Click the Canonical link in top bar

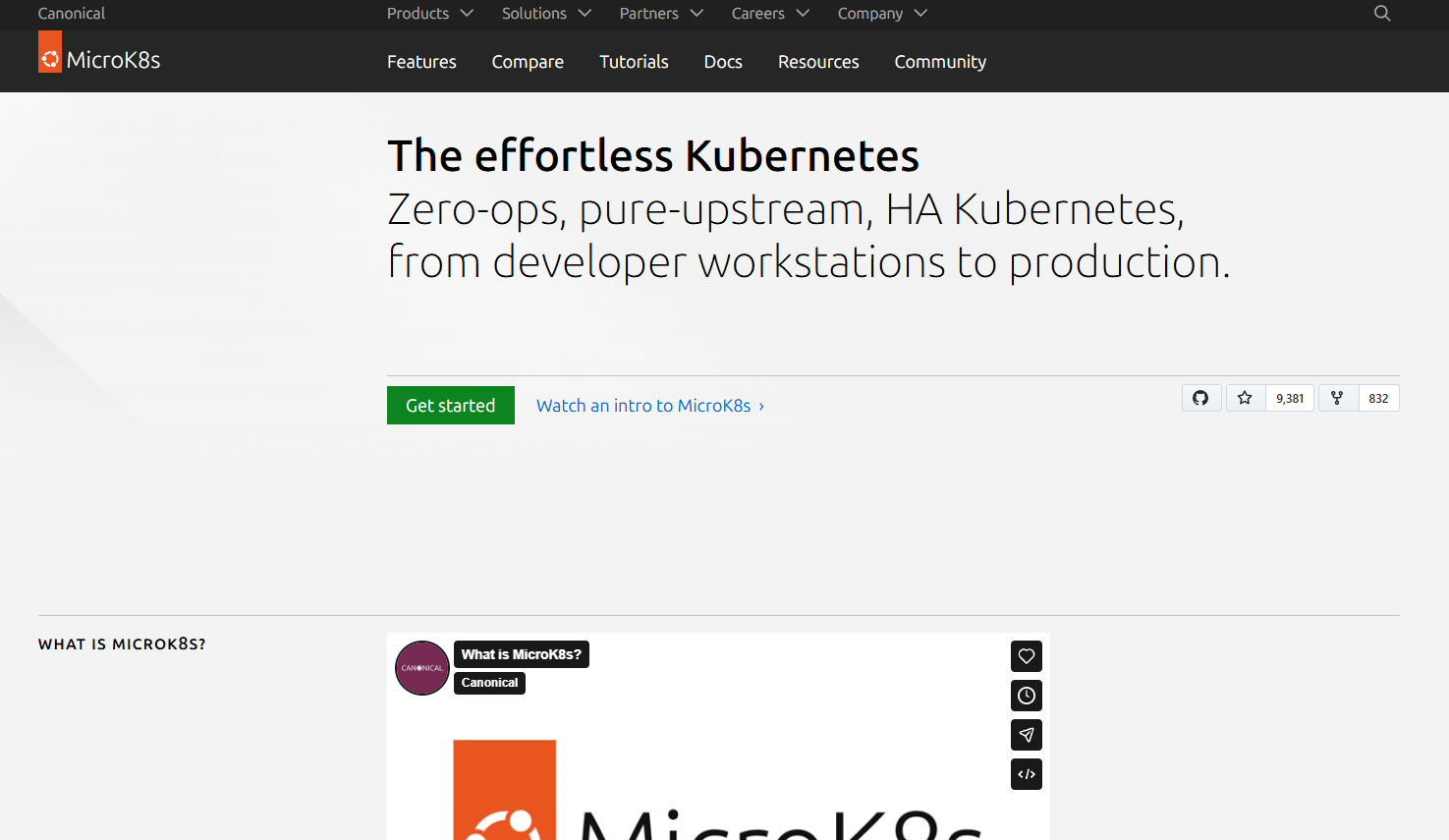point(72,14)
